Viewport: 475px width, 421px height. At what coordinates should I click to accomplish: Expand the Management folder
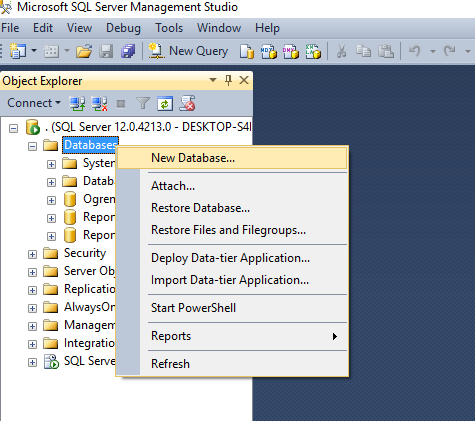click(x=32, y=326)
